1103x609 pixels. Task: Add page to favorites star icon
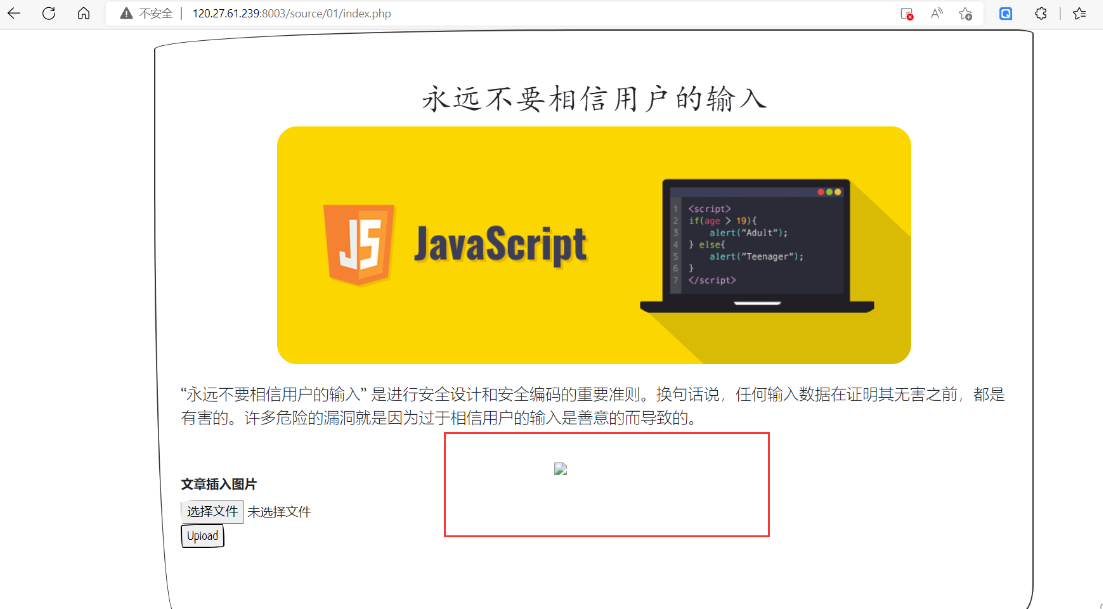pos(966,13)
